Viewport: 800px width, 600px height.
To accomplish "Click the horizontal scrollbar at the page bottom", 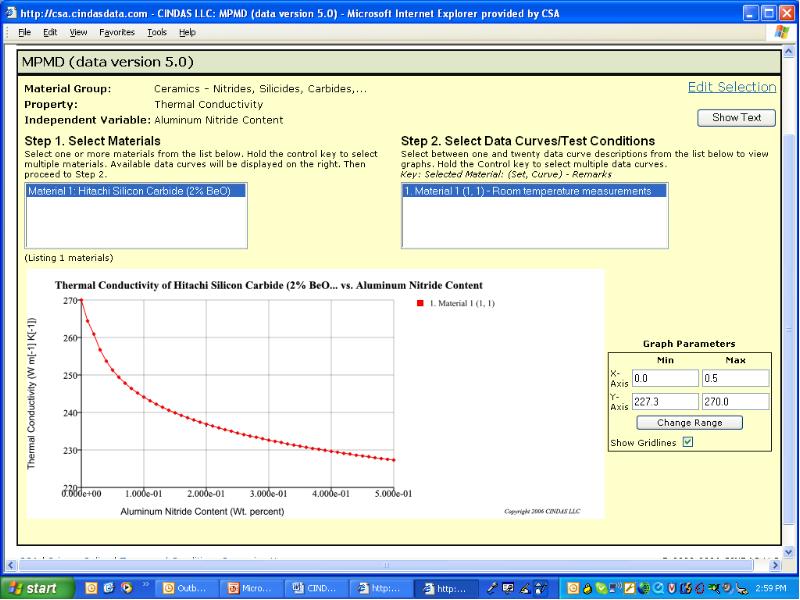I will (385, 565).
